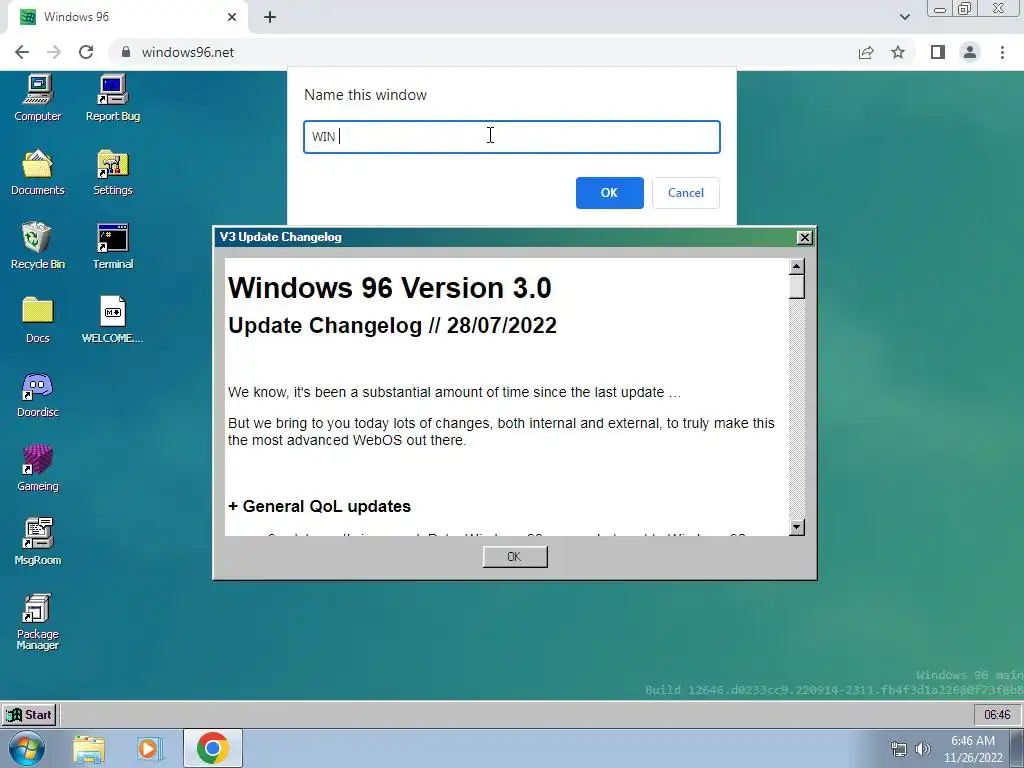Click the 6:46 AM system clock
This screenshot has height=768, width=1024.
pos(973,749)
